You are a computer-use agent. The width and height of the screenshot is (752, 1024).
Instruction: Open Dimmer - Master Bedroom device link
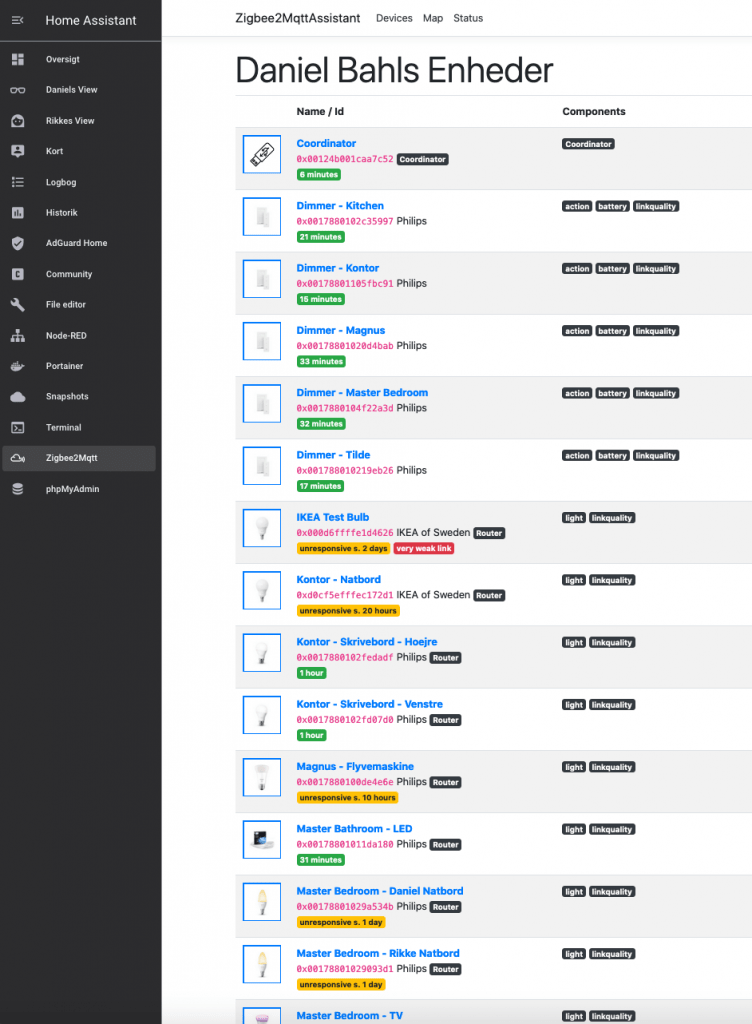362,392
